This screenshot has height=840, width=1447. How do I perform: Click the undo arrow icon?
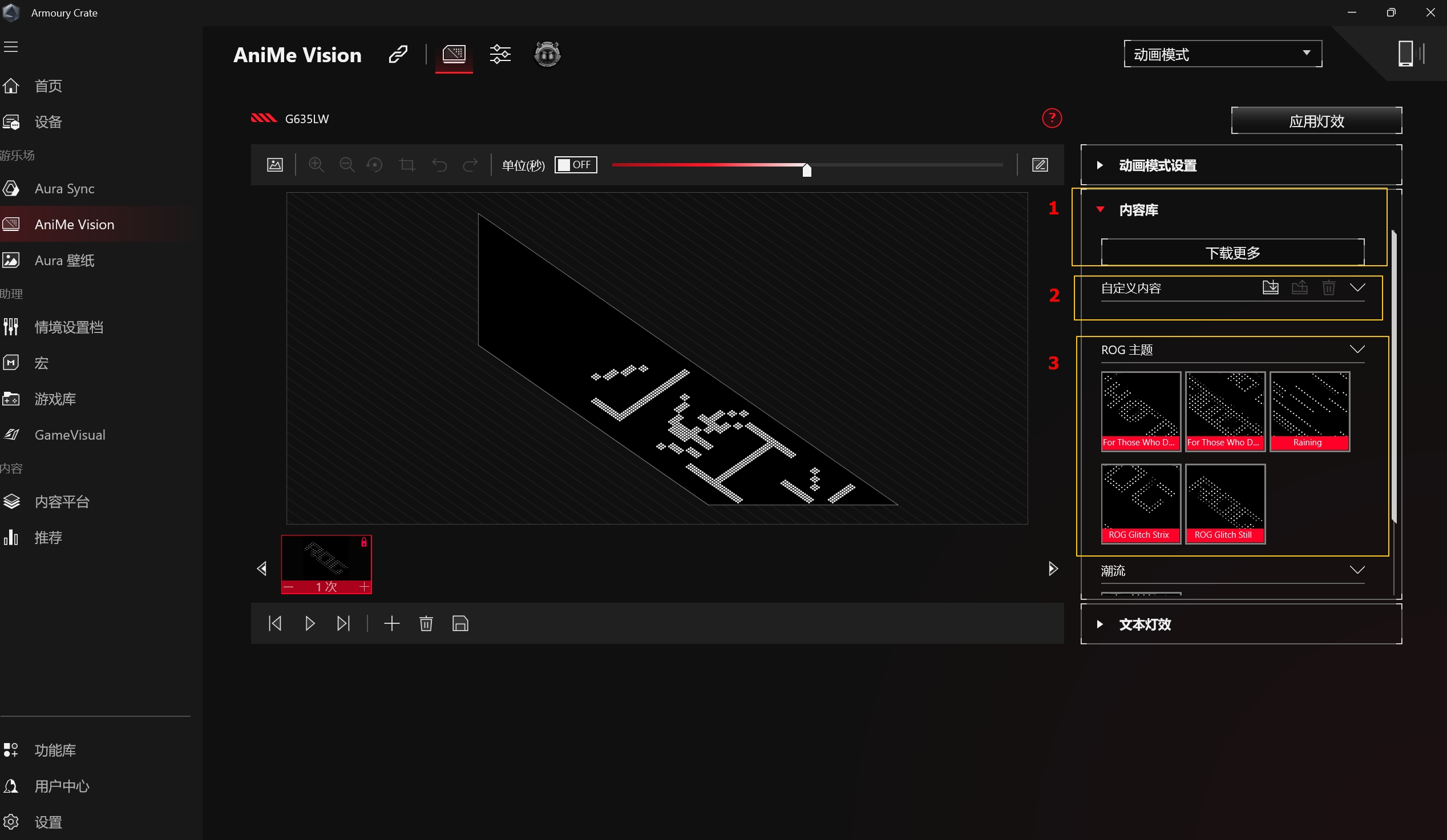[439, 165]
